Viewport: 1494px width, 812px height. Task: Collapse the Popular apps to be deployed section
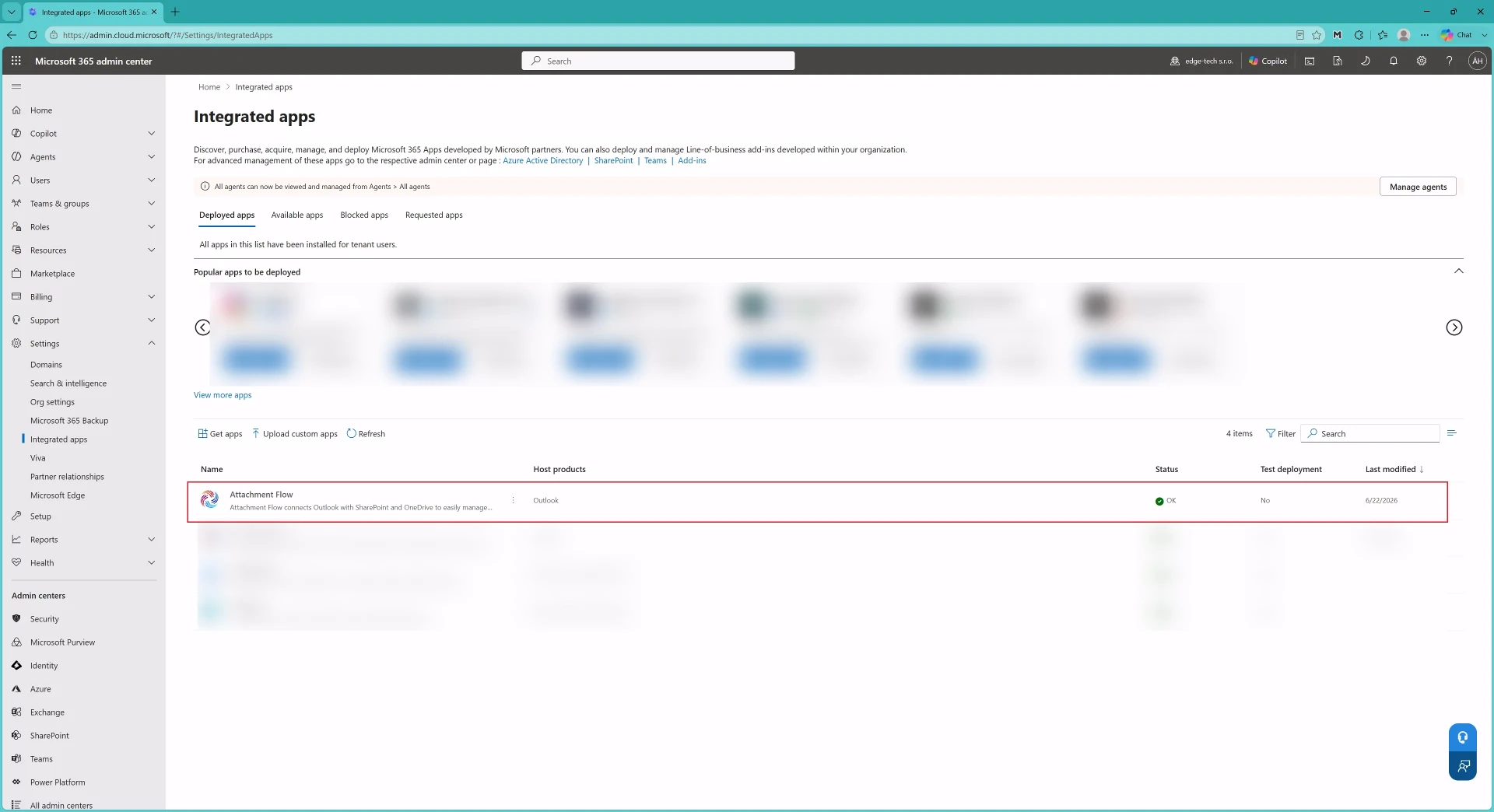coord(1458,271)
